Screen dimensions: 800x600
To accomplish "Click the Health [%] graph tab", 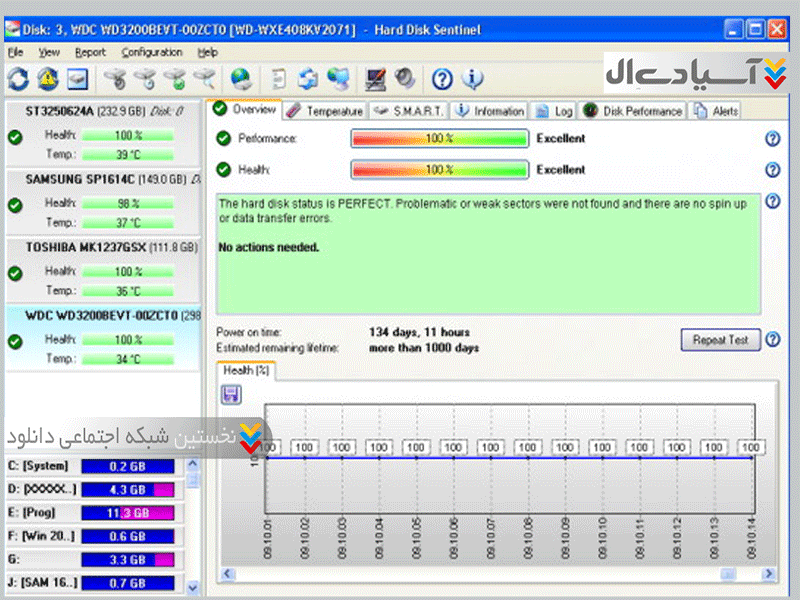I will tap(246, 371).
